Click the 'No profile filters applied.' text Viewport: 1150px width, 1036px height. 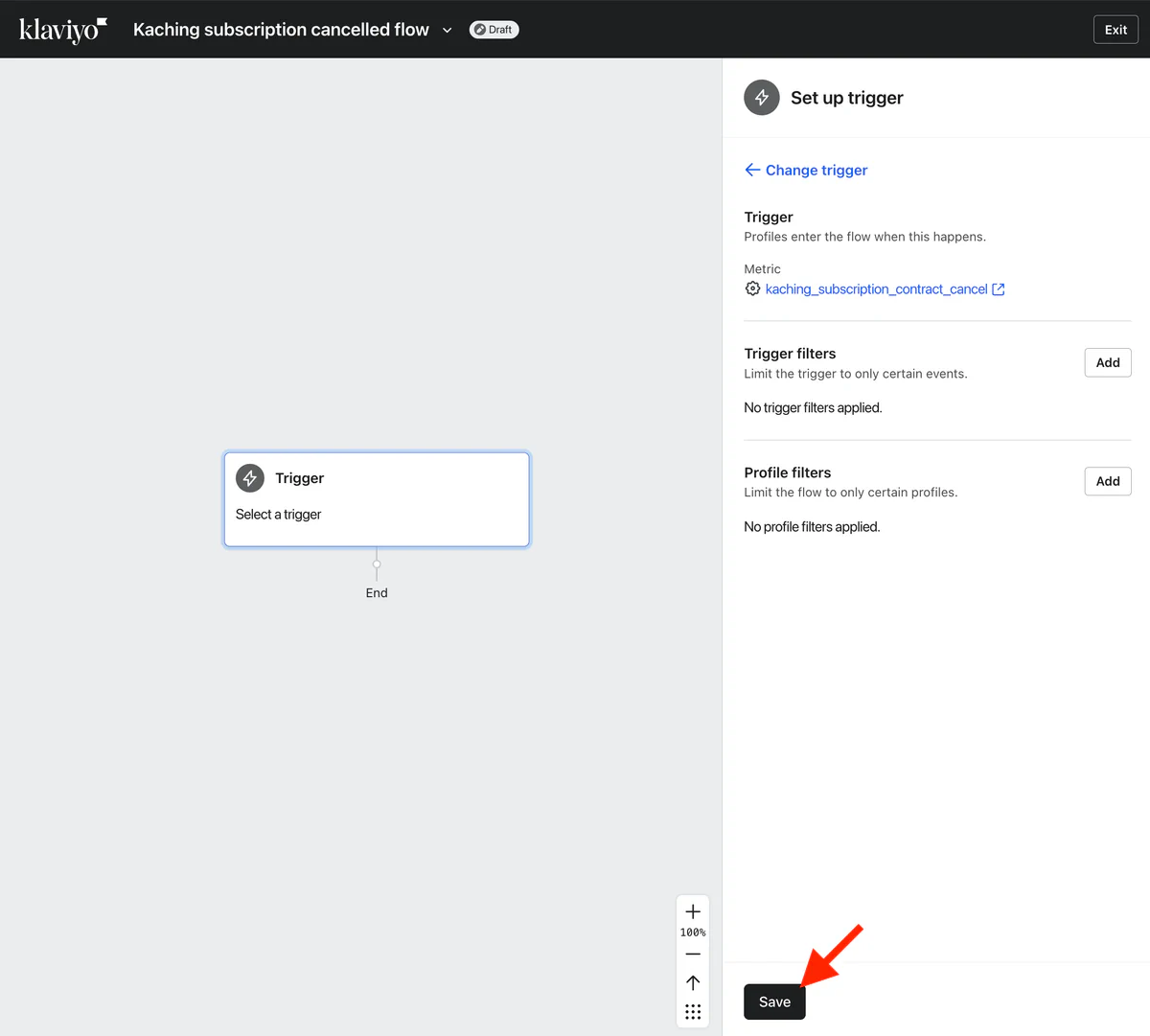click(x=812, y=527)
